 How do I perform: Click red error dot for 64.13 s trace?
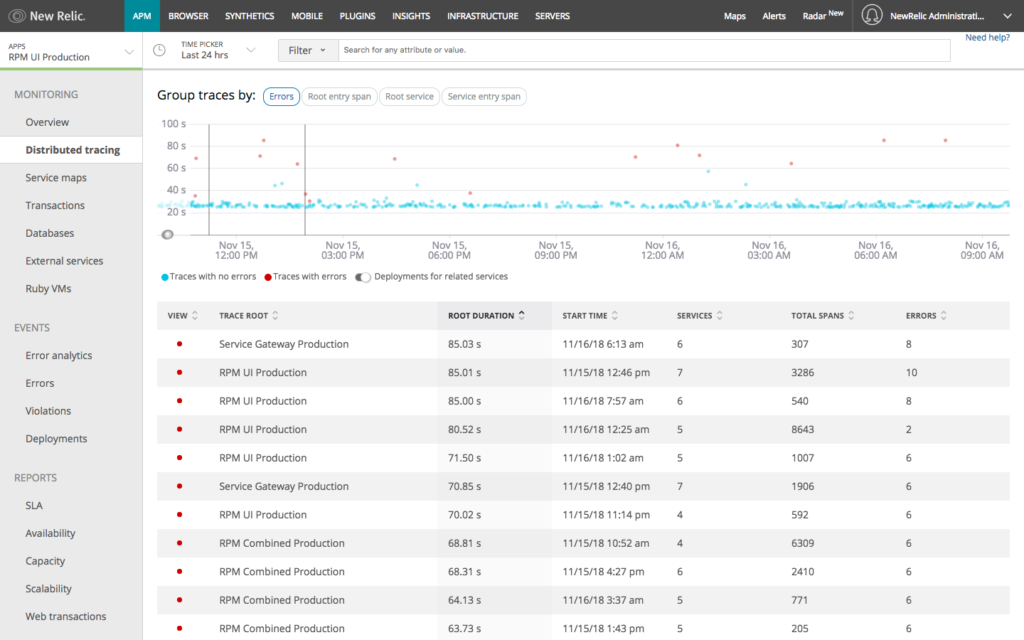point(179,600)
